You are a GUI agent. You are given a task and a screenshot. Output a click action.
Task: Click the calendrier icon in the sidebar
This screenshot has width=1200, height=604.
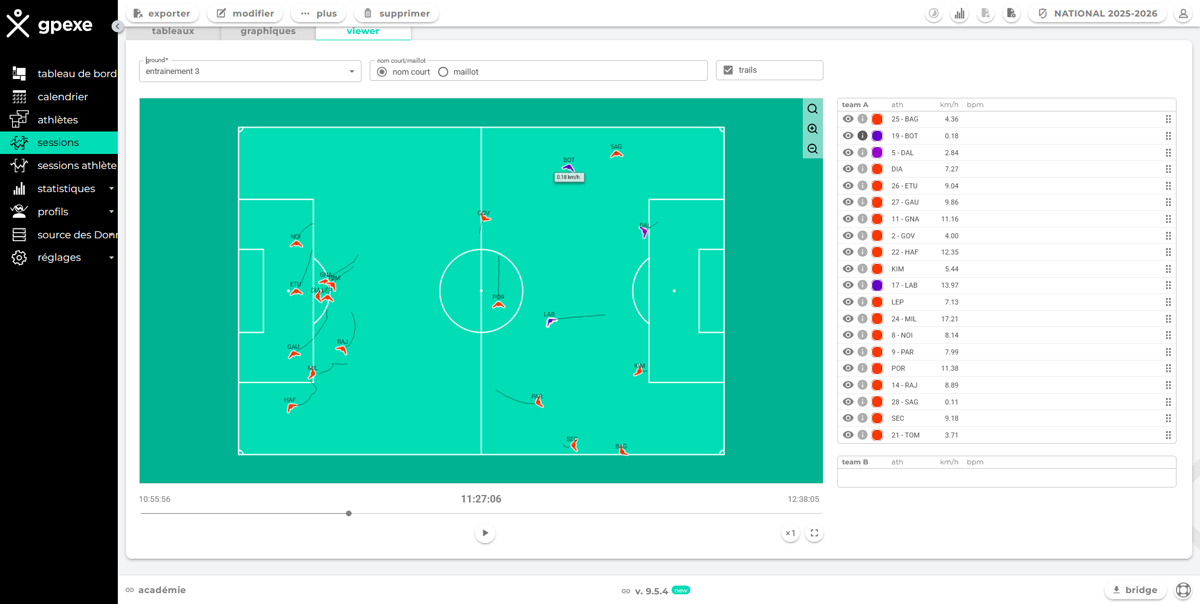[17, 96]
